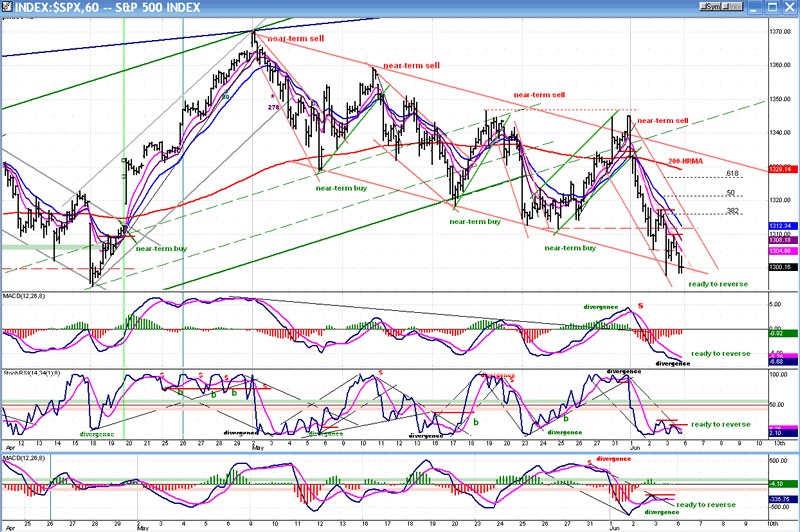Click the .50 retracement level label
The image size is (800, 532).
731,193
